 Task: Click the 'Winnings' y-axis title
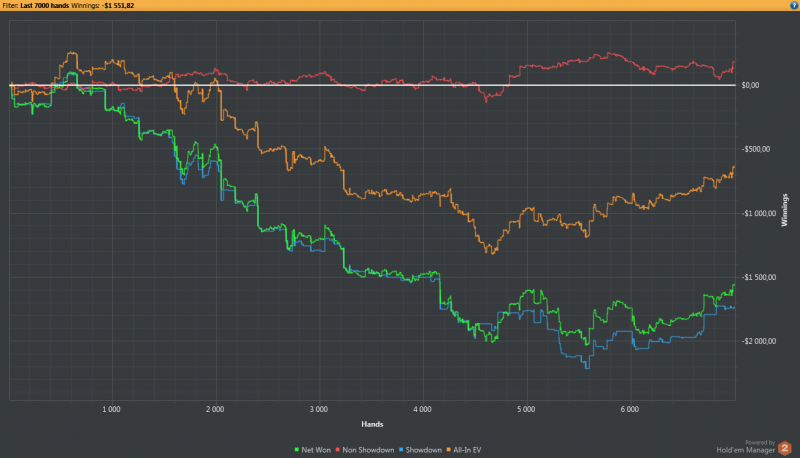786,210
